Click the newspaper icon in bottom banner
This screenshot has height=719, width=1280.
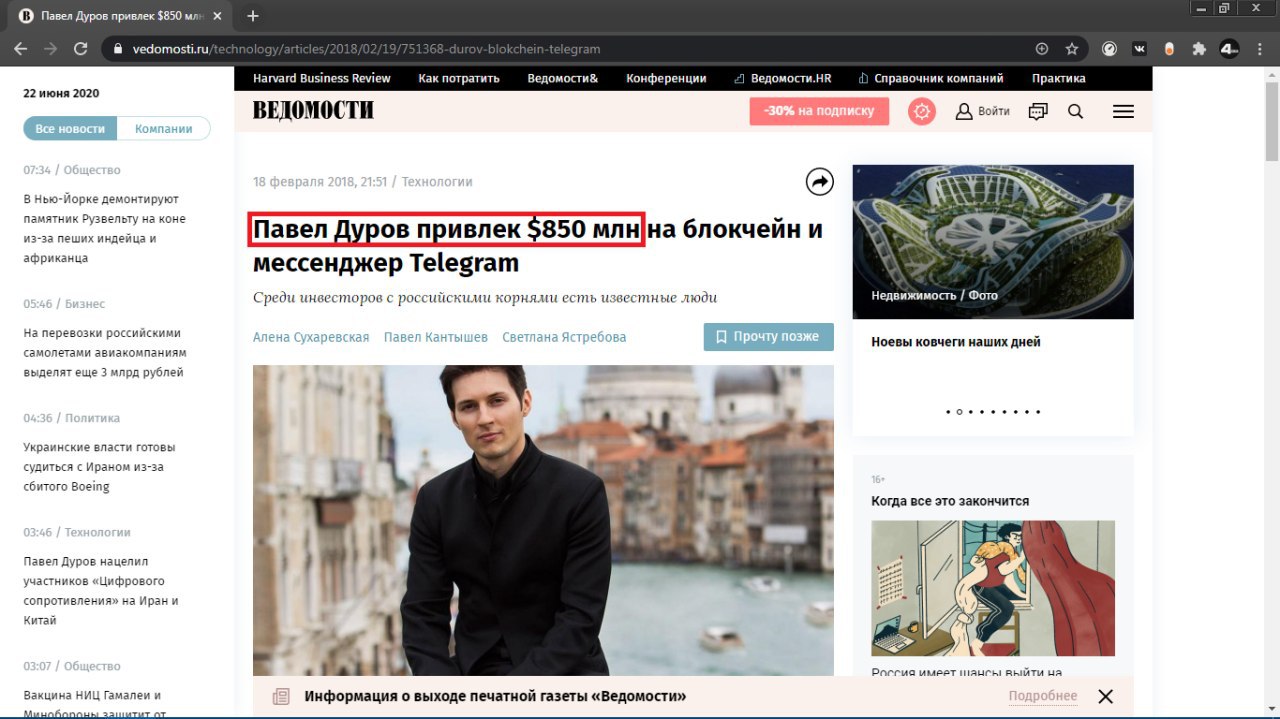[281, 696]
